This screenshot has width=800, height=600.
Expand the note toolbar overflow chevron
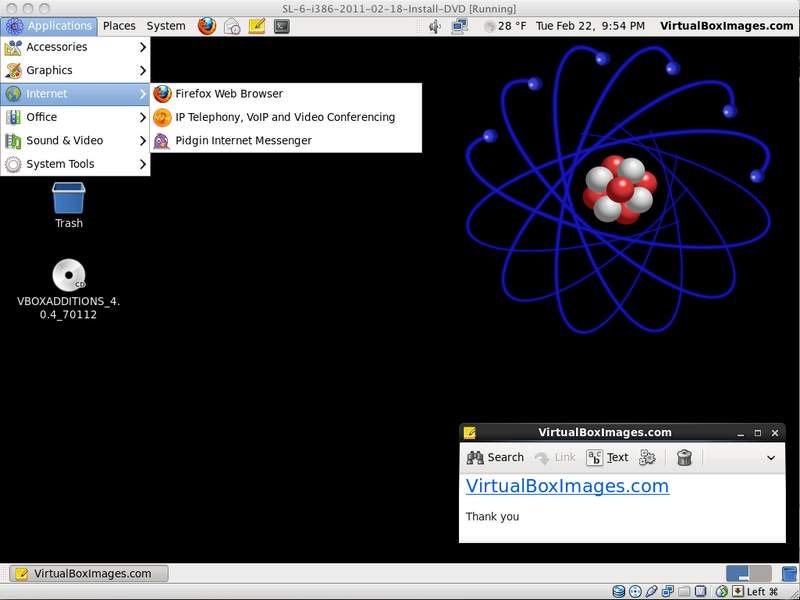click(x=771, y=458)
